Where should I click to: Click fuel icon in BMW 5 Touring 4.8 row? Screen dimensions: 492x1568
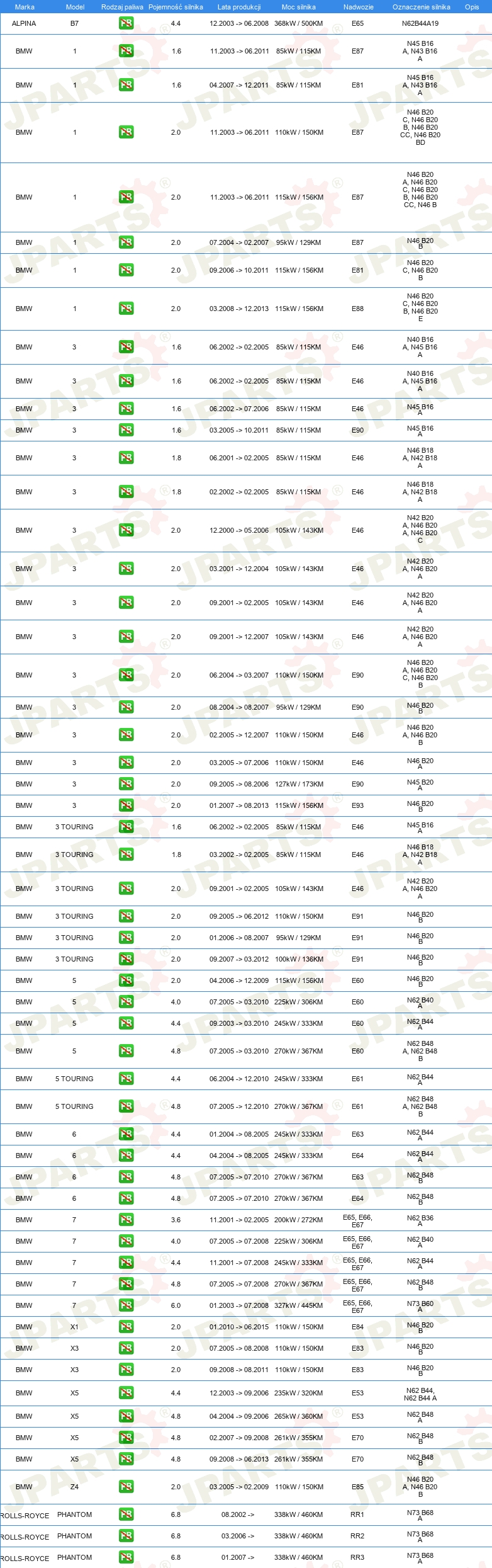tap(126, 1106)
